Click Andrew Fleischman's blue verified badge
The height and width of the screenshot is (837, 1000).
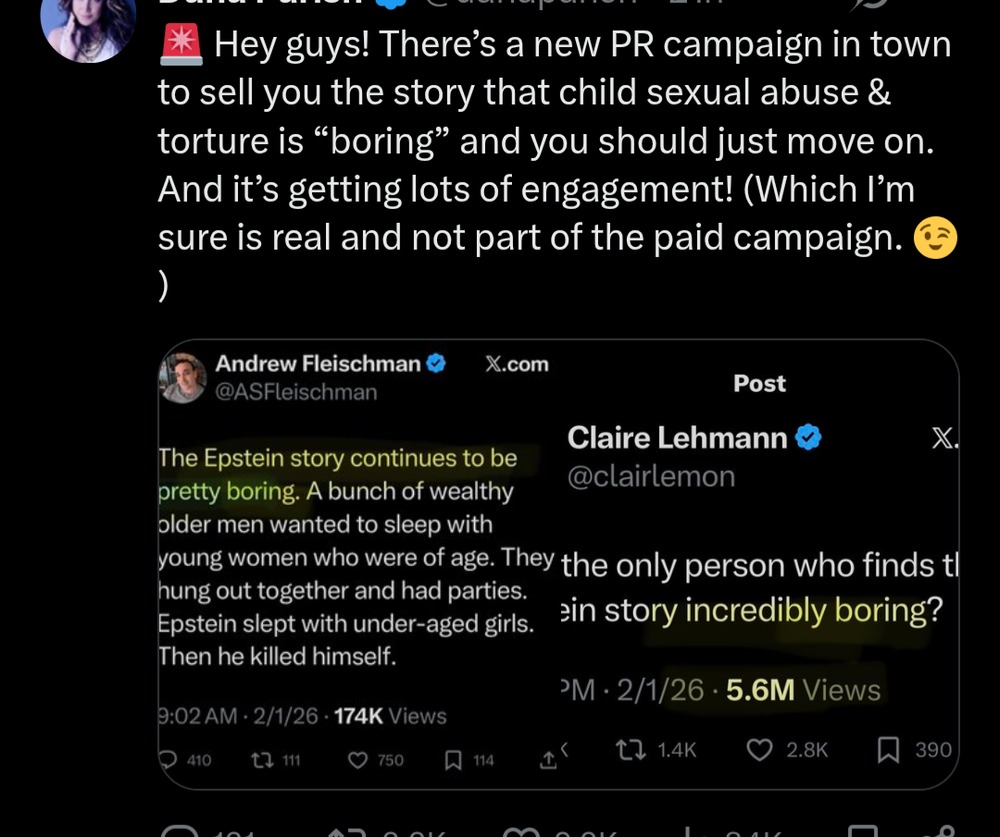pos(436,364)
